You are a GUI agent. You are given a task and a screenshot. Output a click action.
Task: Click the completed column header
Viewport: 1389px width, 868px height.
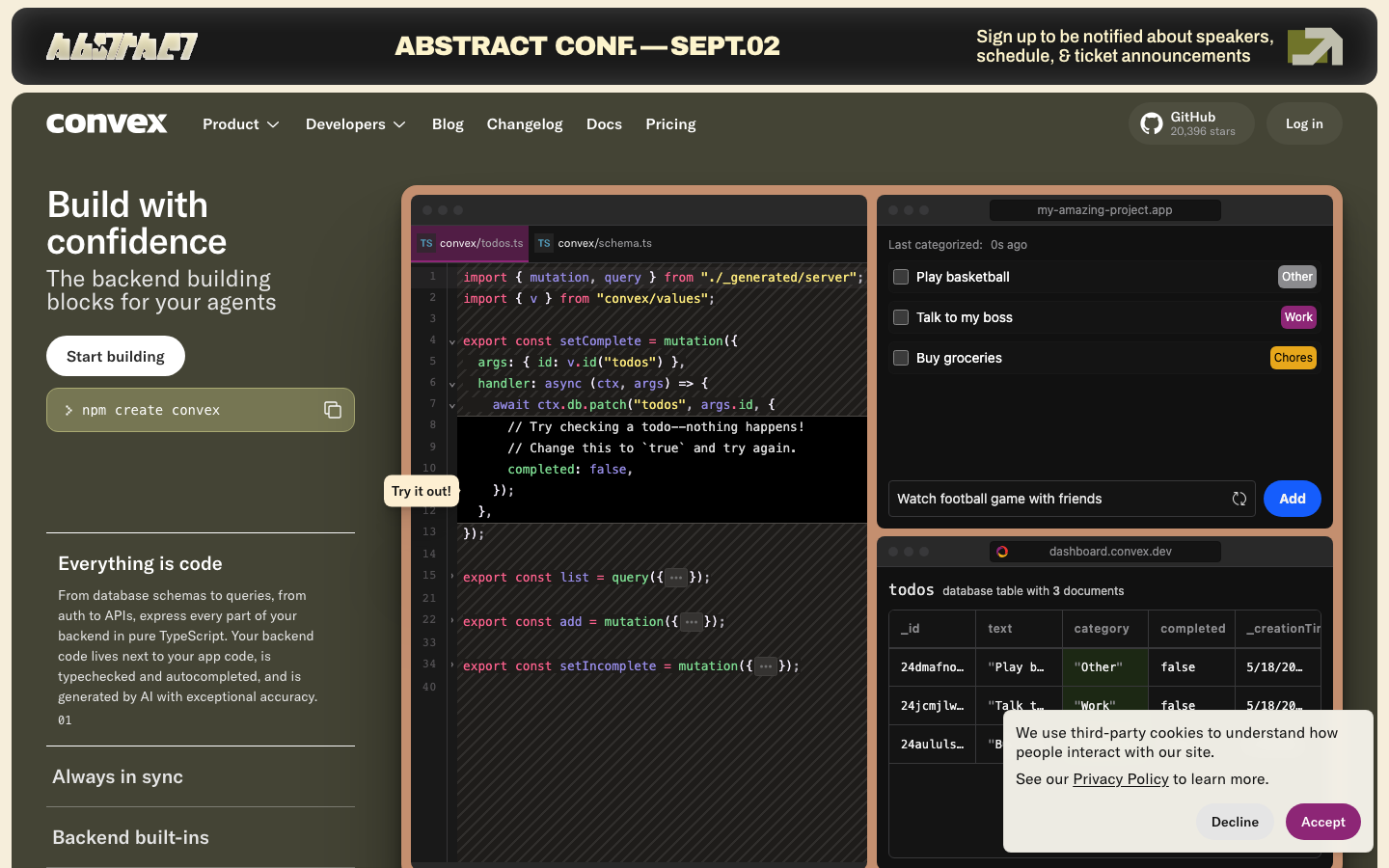tap(1193, 629)
